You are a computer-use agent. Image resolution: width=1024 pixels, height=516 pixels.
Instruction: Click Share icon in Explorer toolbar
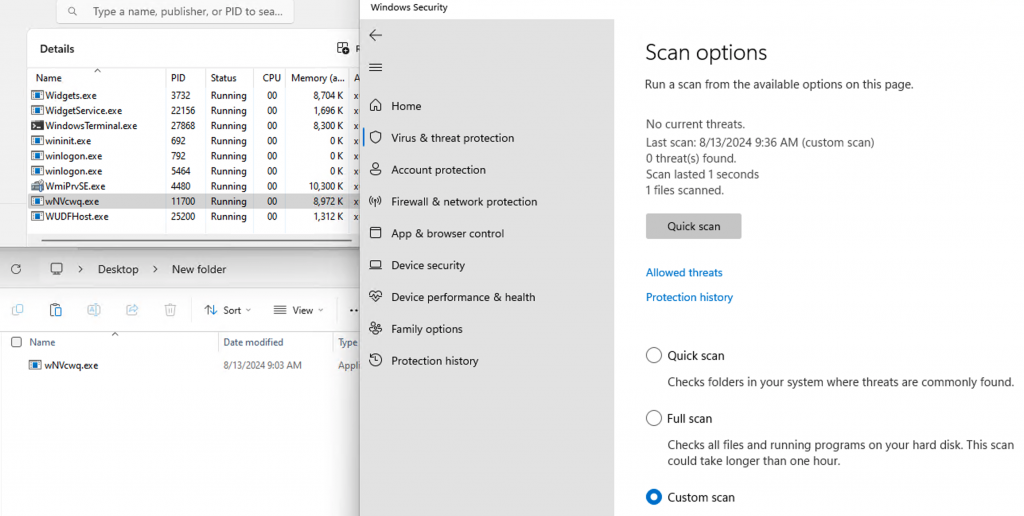132,310
